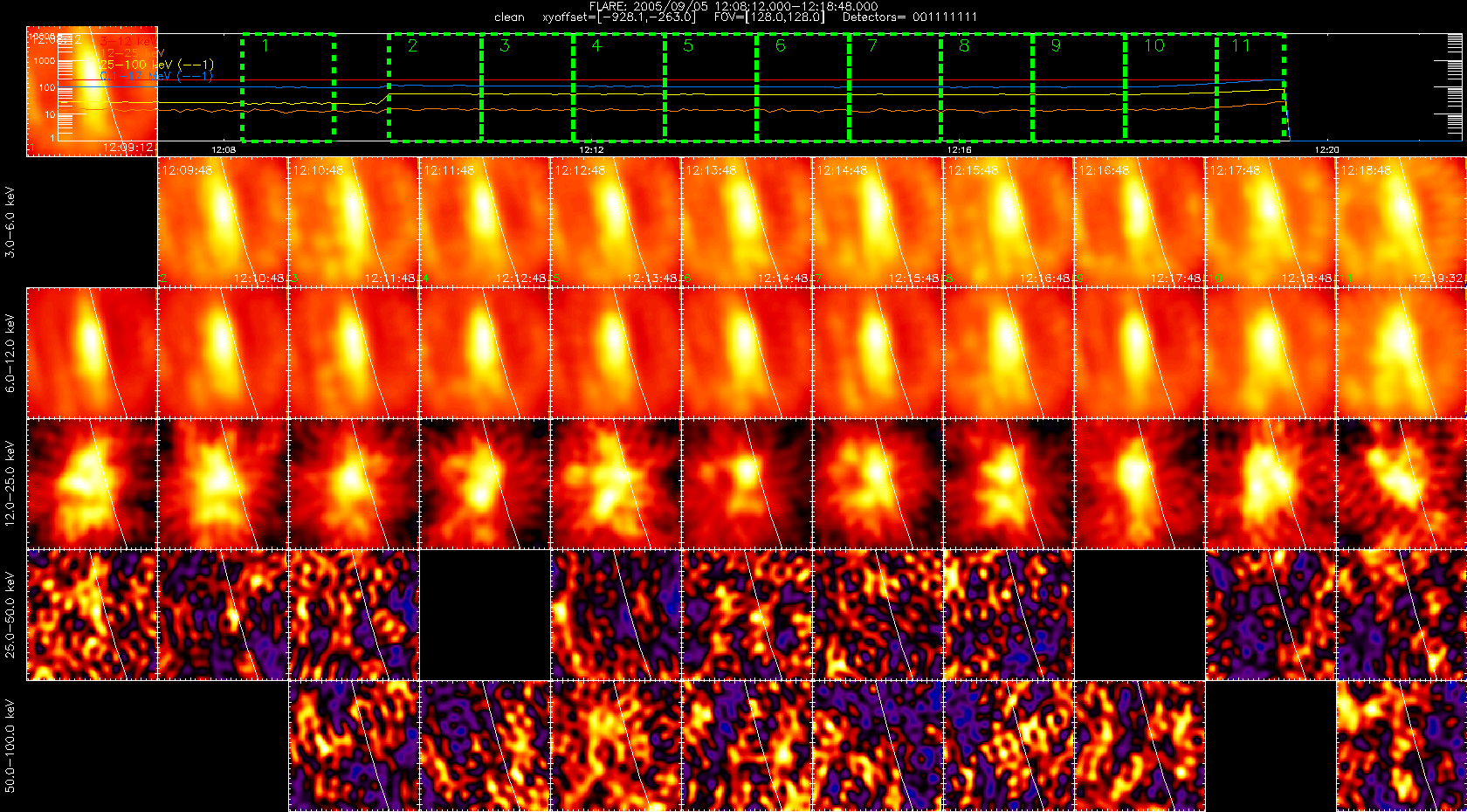Open the 3-6 keV image starting 12:13:48

click(x=747, y=223)
